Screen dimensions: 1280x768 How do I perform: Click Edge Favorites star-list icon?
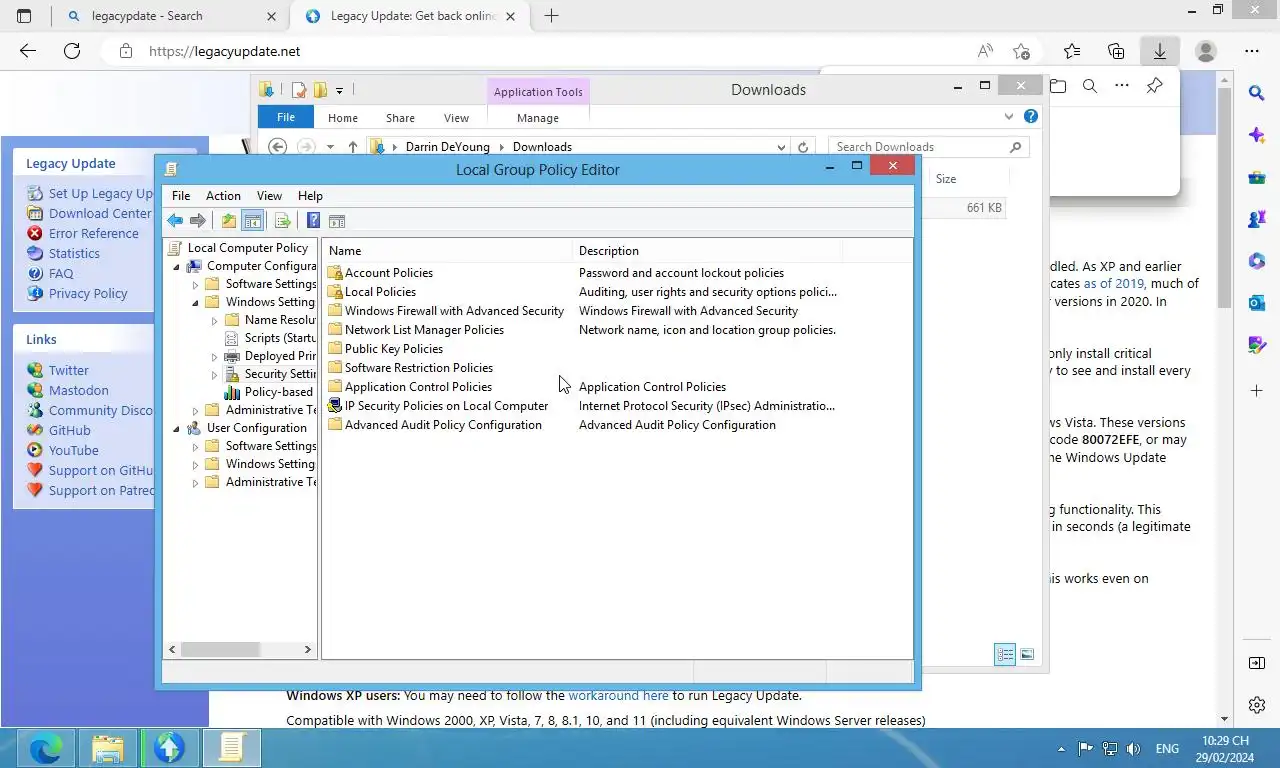[1072, 51]
